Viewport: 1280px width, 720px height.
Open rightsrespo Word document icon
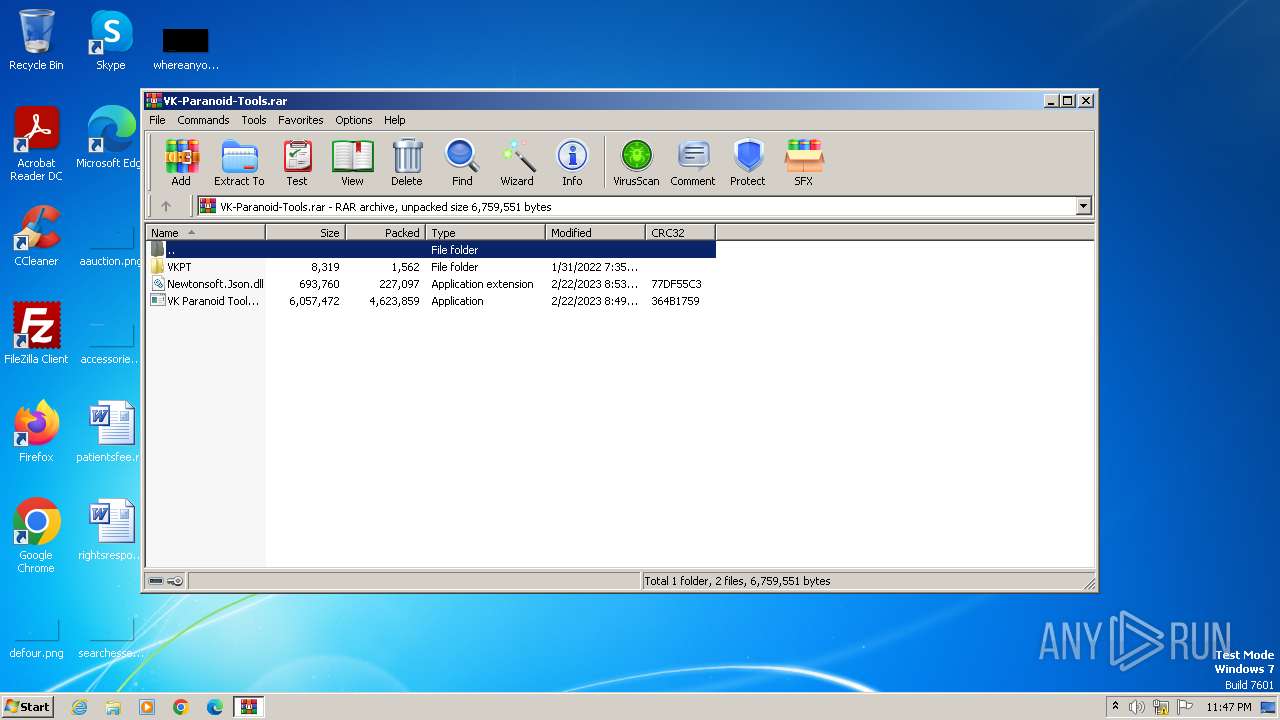110,530
